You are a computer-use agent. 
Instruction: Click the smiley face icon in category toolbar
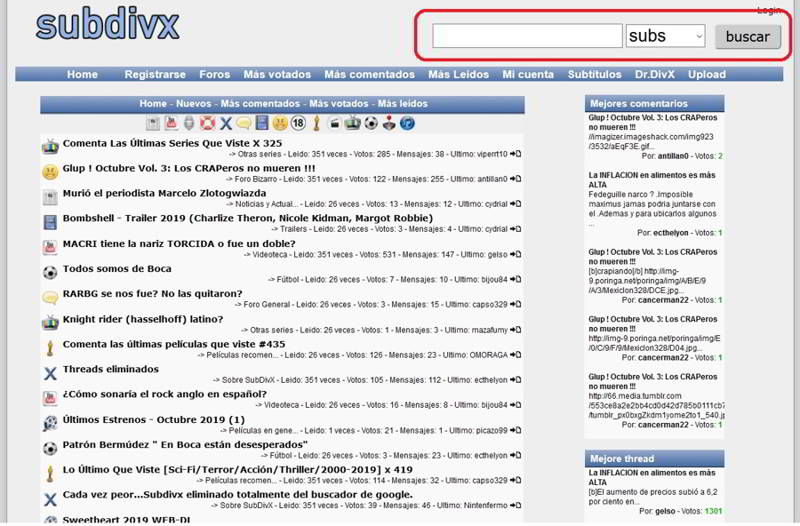(279, 124)
